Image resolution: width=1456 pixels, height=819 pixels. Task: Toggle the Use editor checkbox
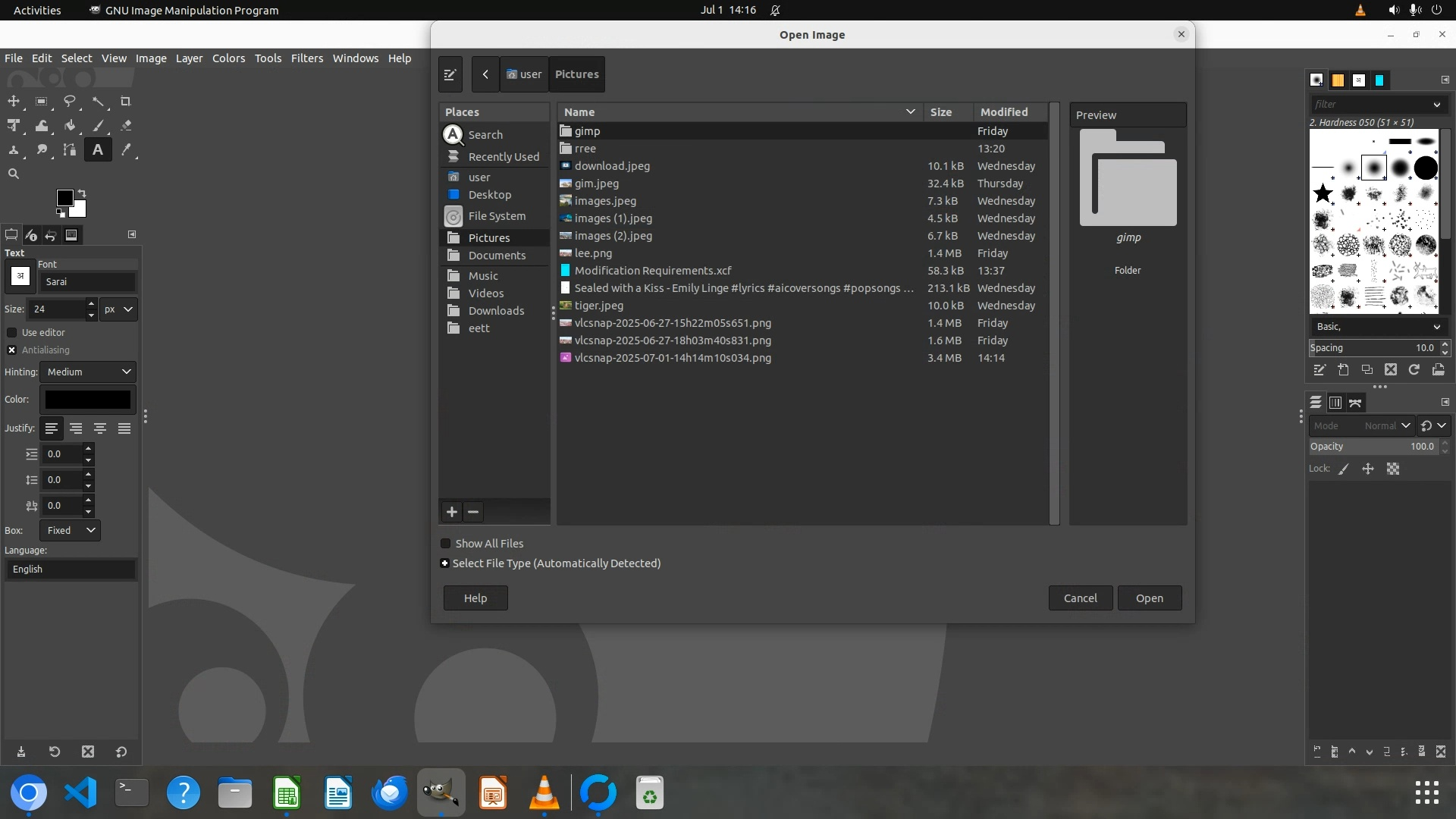12,333
